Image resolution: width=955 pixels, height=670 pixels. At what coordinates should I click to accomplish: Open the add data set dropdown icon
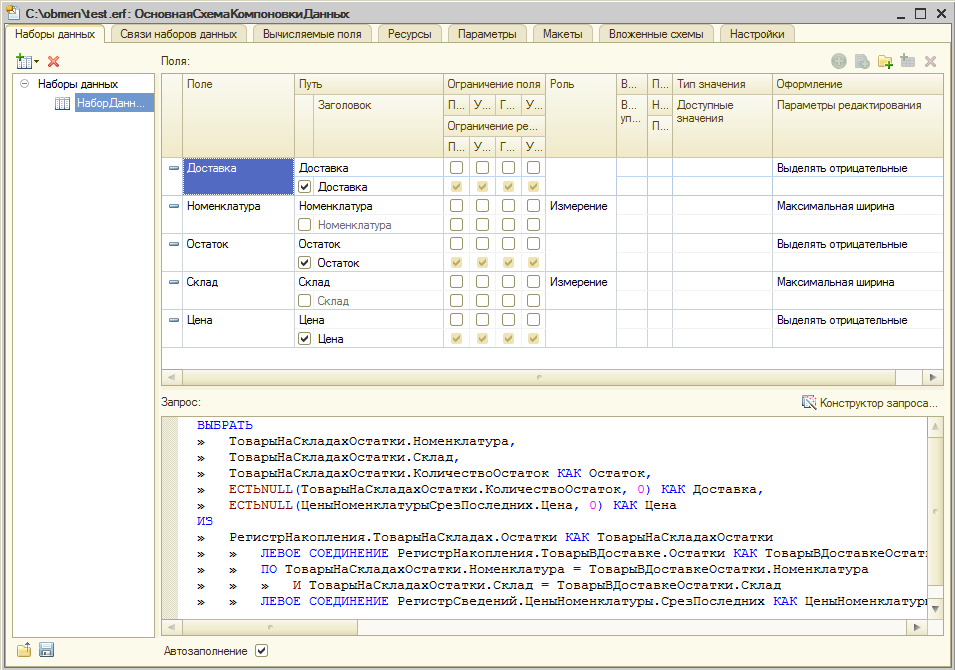[x=27, y=61]
